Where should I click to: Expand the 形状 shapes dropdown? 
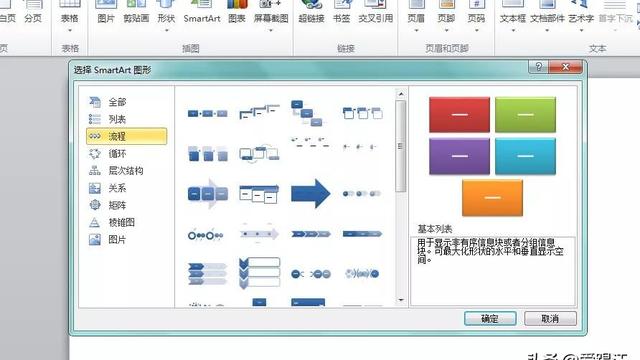pyautogui.click(x=167, y=30)
